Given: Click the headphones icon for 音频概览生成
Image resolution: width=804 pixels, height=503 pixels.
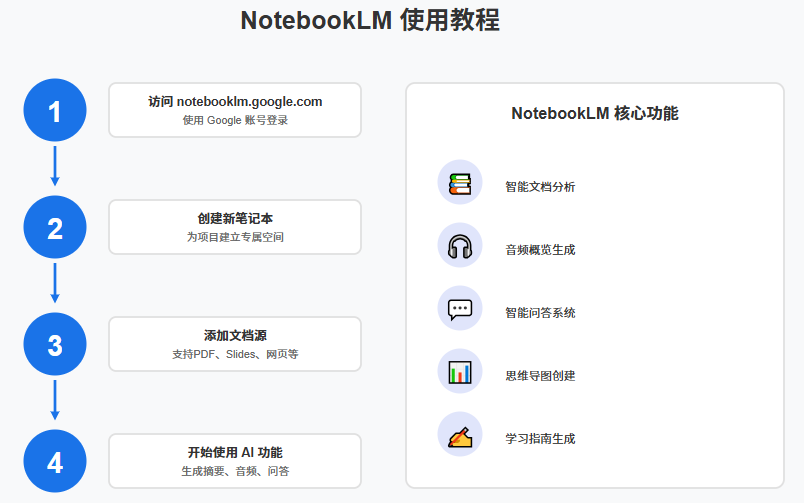Looking at the screenshot, I should tap(460, 247).
